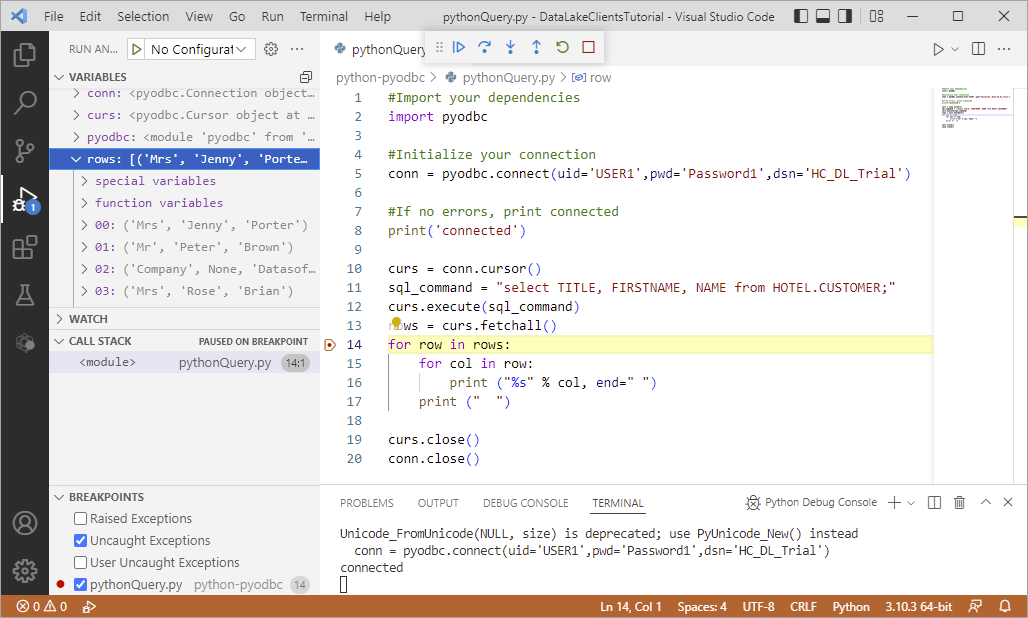
Task: Switch to the OUTPUT tab
Action: coord(438,503)
